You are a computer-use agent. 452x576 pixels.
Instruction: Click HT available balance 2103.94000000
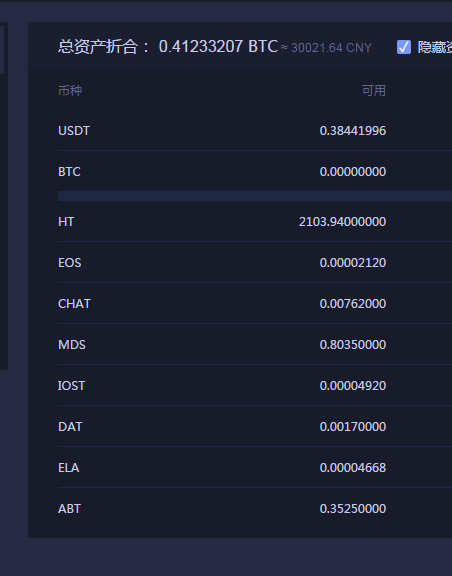(x=342, y=222)
